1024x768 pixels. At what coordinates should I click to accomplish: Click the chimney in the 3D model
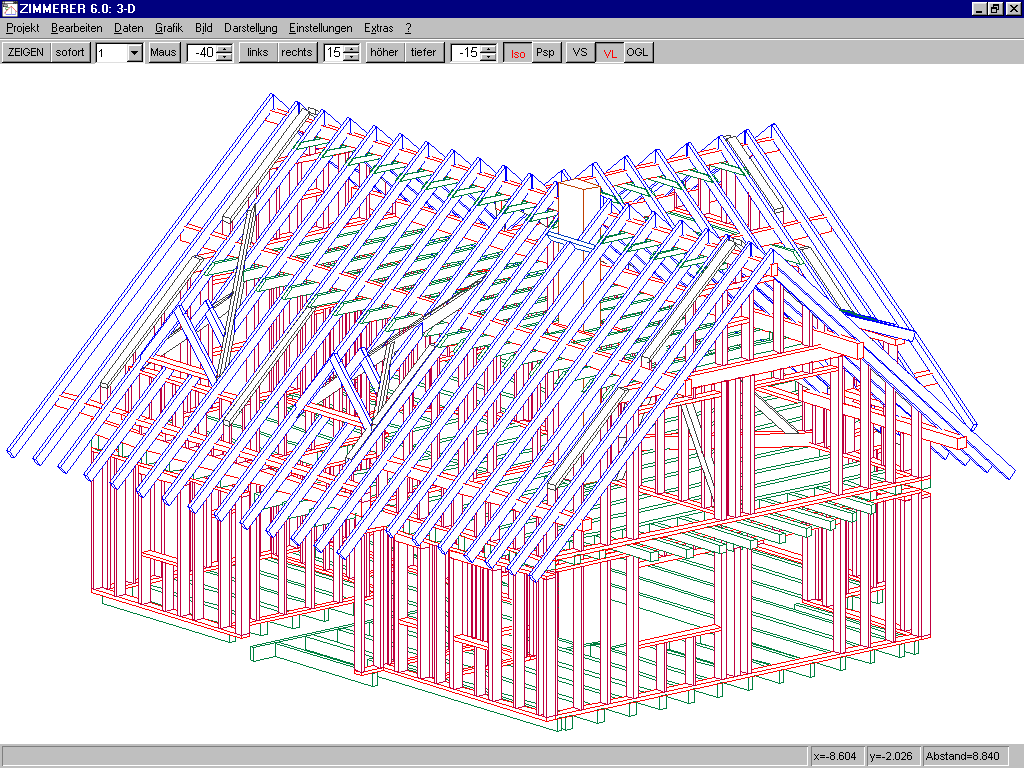[x=575, y=210]
